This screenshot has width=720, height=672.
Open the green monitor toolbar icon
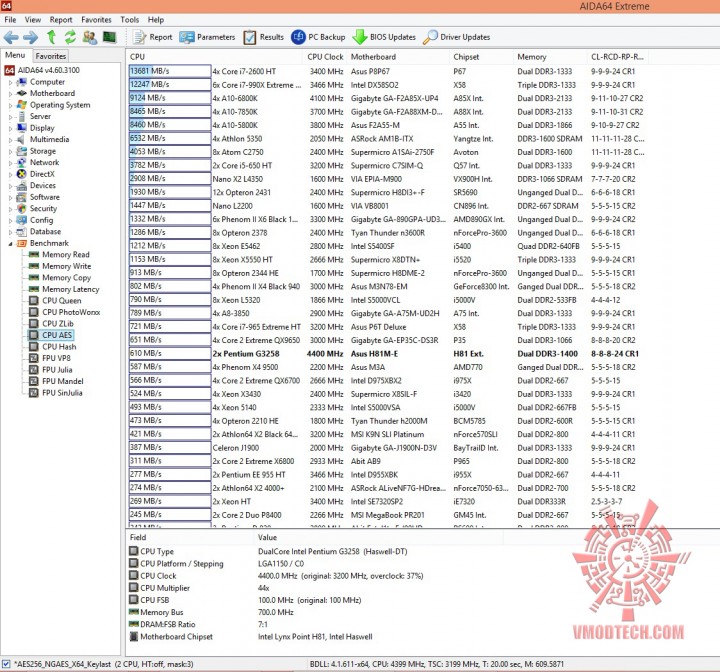pyautogui.click(x=109, y=37)
